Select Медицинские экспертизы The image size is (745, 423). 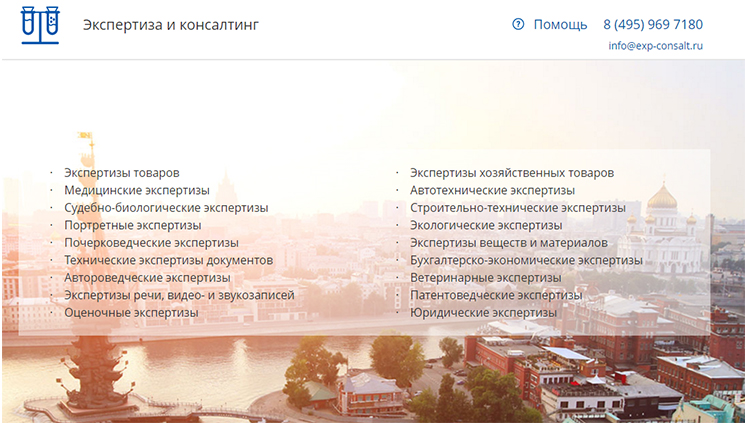137,190
